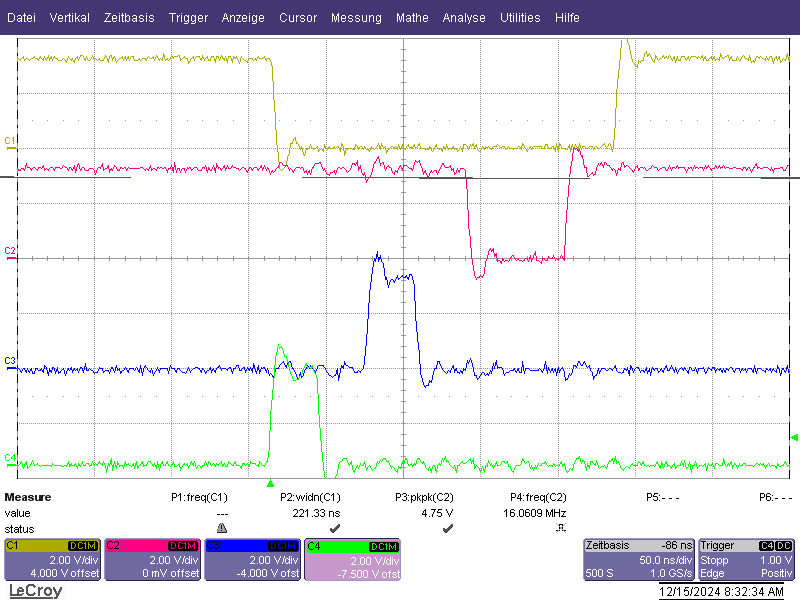Screen dimensions: 800x600
Task: Click the C3 channel ground marker
Action: tap(10, 363)
